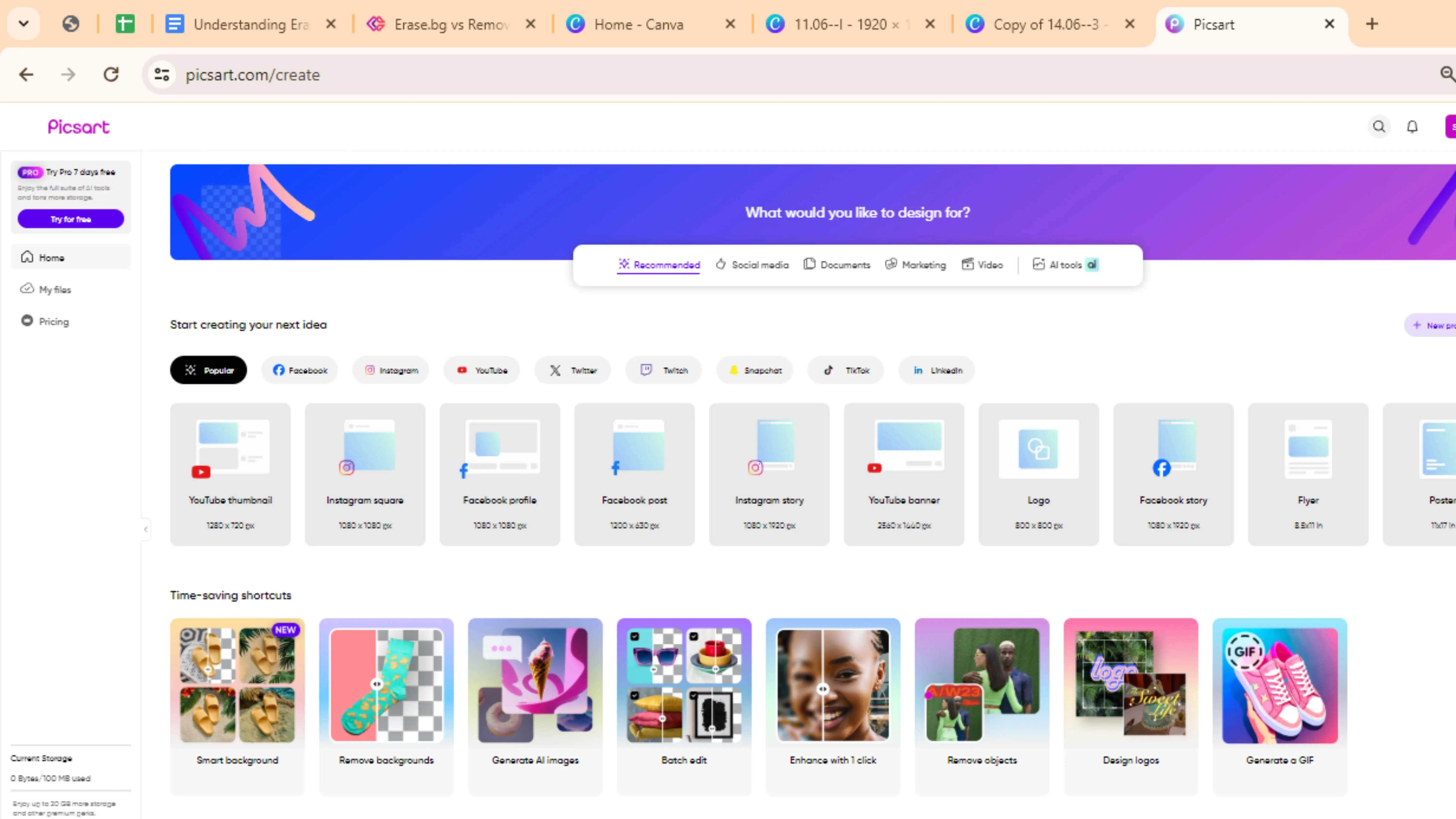
Task: Open a new browser tab with the plus
Action: tap(1372, 24)
